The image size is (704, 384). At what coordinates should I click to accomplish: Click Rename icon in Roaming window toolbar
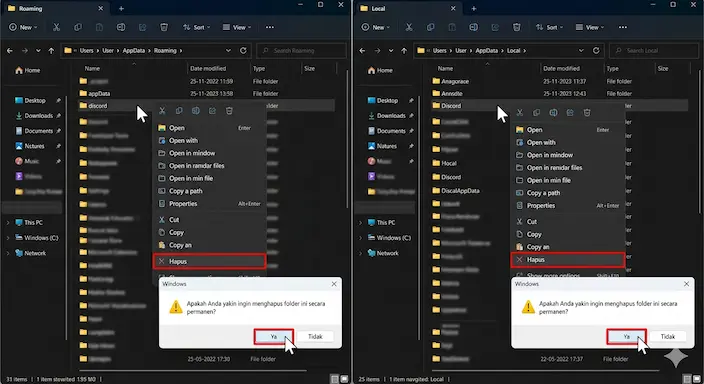pos(121,27)
